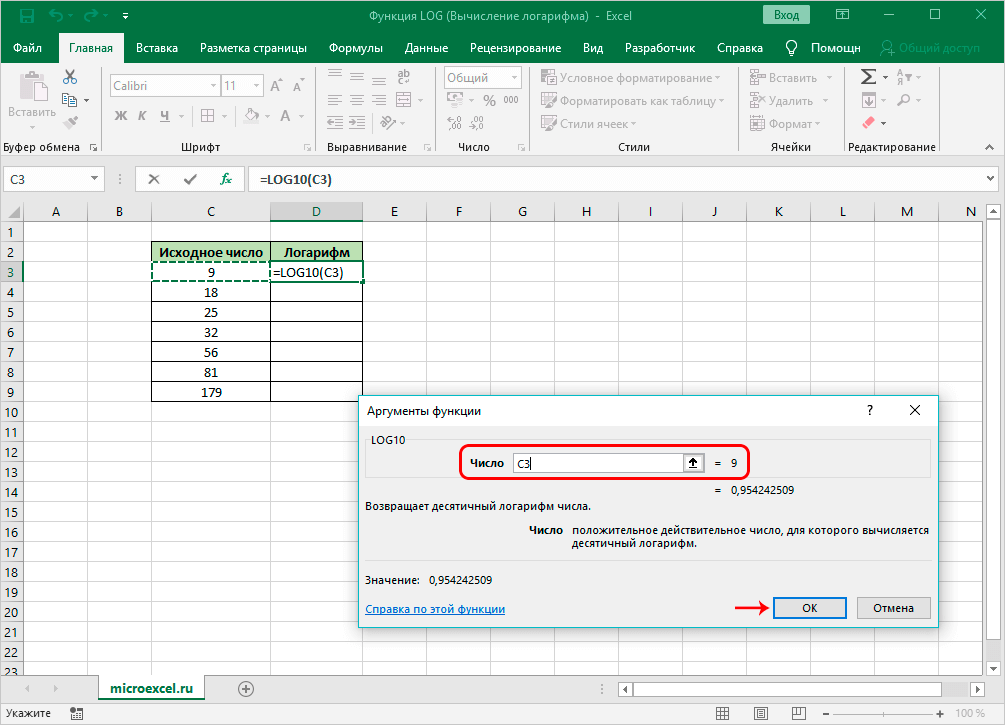The height and width of the screenshot is (725, 1005).
Task: Click the dialog help question mark
Action: coord(870,410)
